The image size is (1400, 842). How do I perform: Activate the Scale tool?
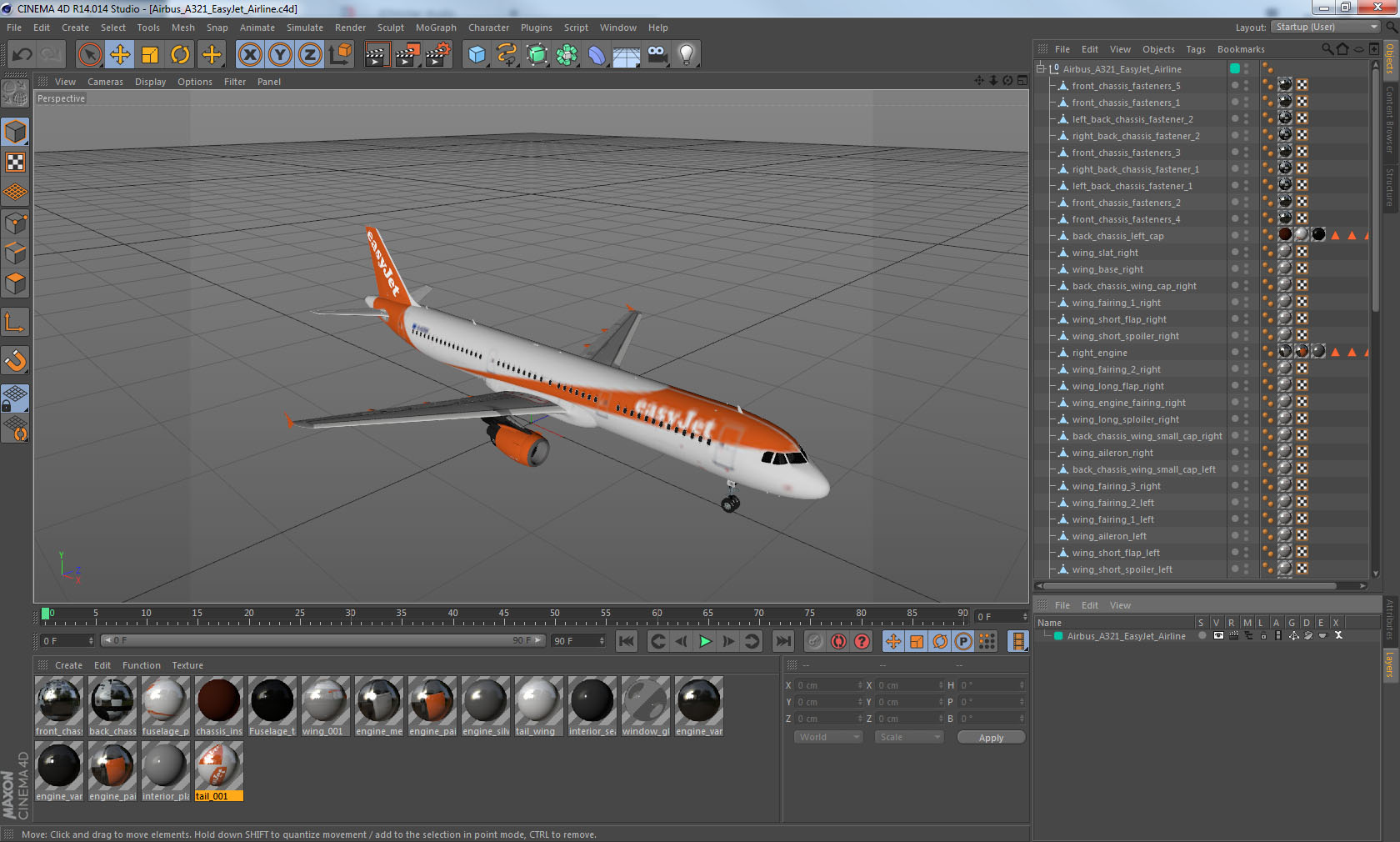pyautogui.click(x=150, y=55)
